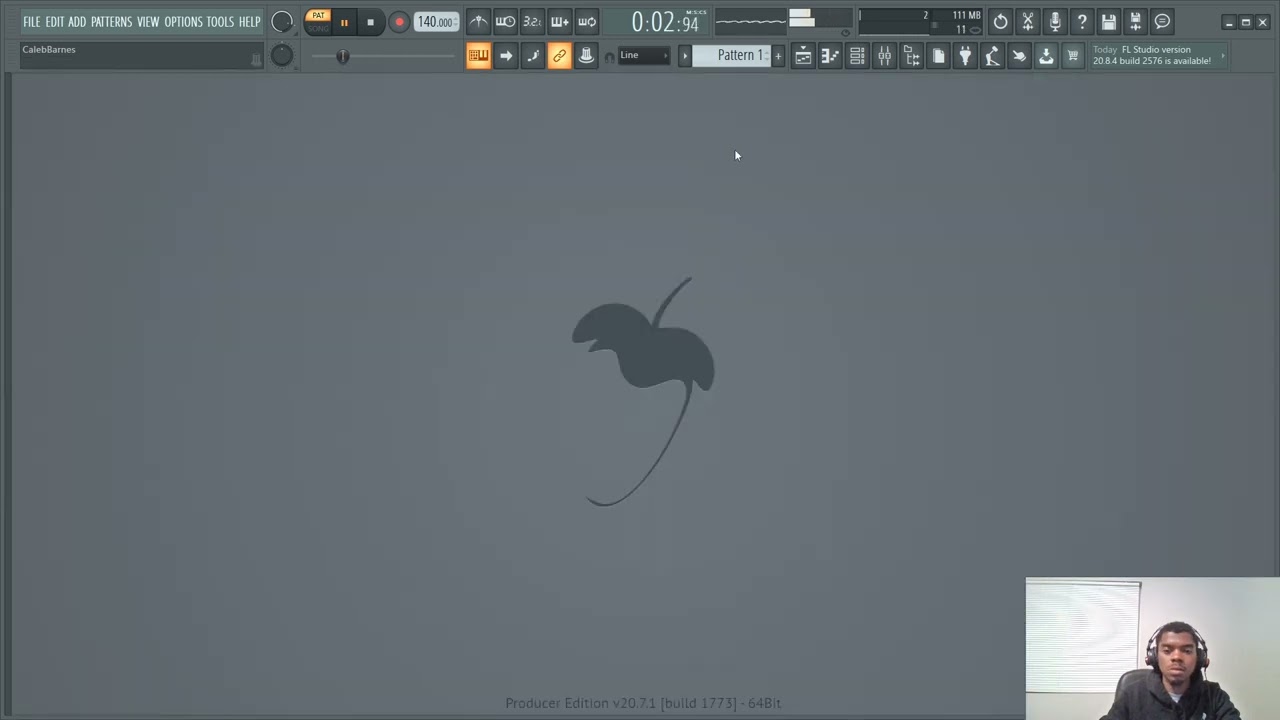
Task: Stop playback with the stop button
Action: point(370,22)
